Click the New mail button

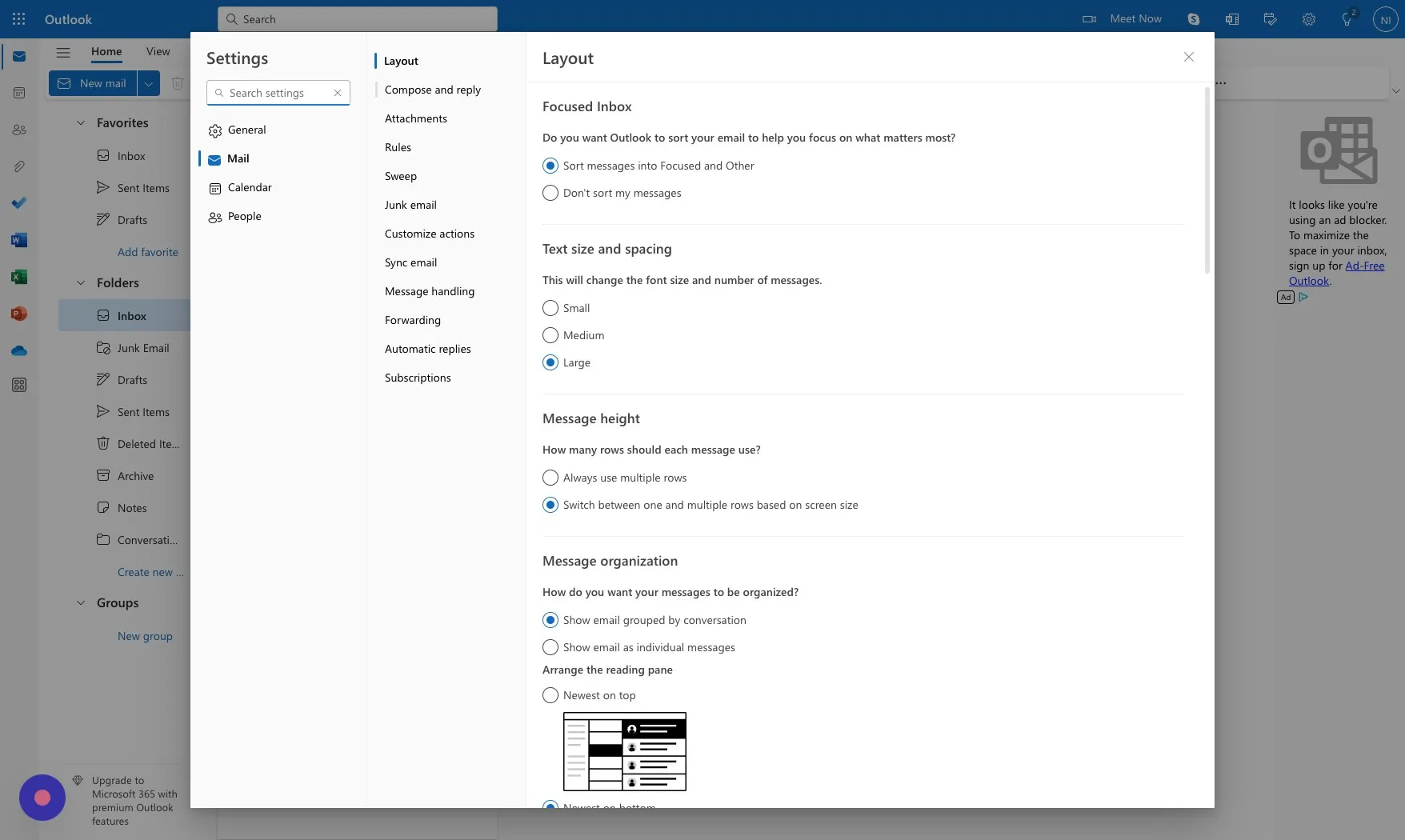94,83
